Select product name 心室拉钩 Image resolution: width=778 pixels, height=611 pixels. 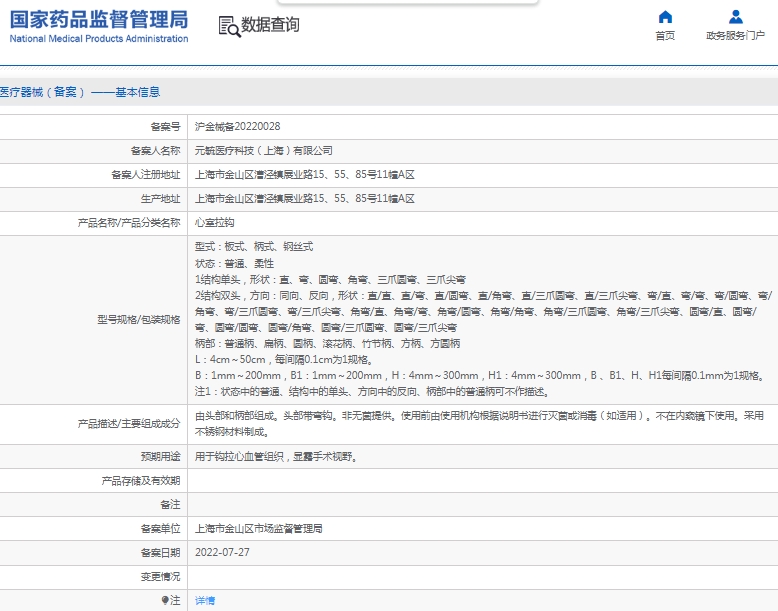[214, 222]
